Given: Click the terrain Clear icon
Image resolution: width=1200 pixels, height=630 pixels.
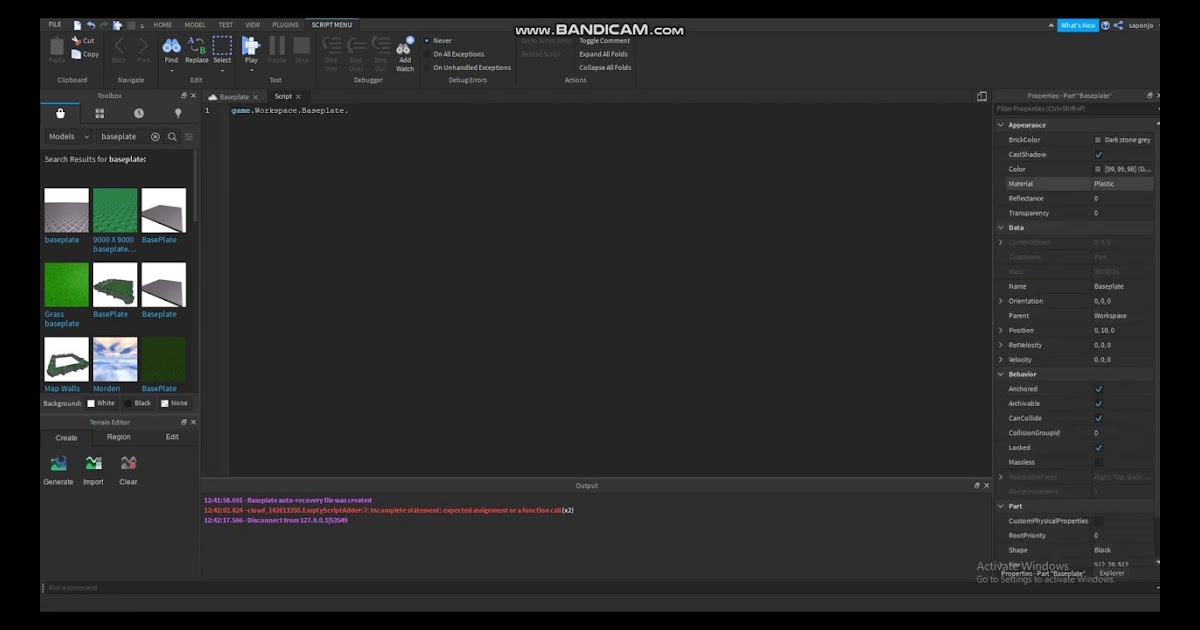Looking at the screenshot, I should 128,463.
